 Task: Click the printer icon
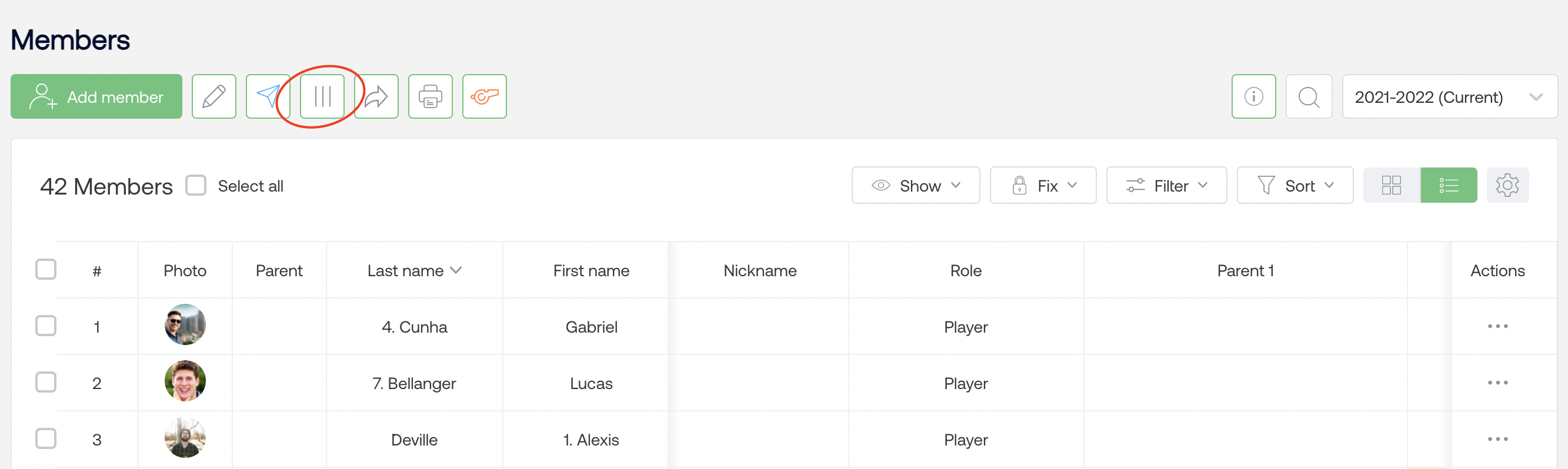click(431, 96)
